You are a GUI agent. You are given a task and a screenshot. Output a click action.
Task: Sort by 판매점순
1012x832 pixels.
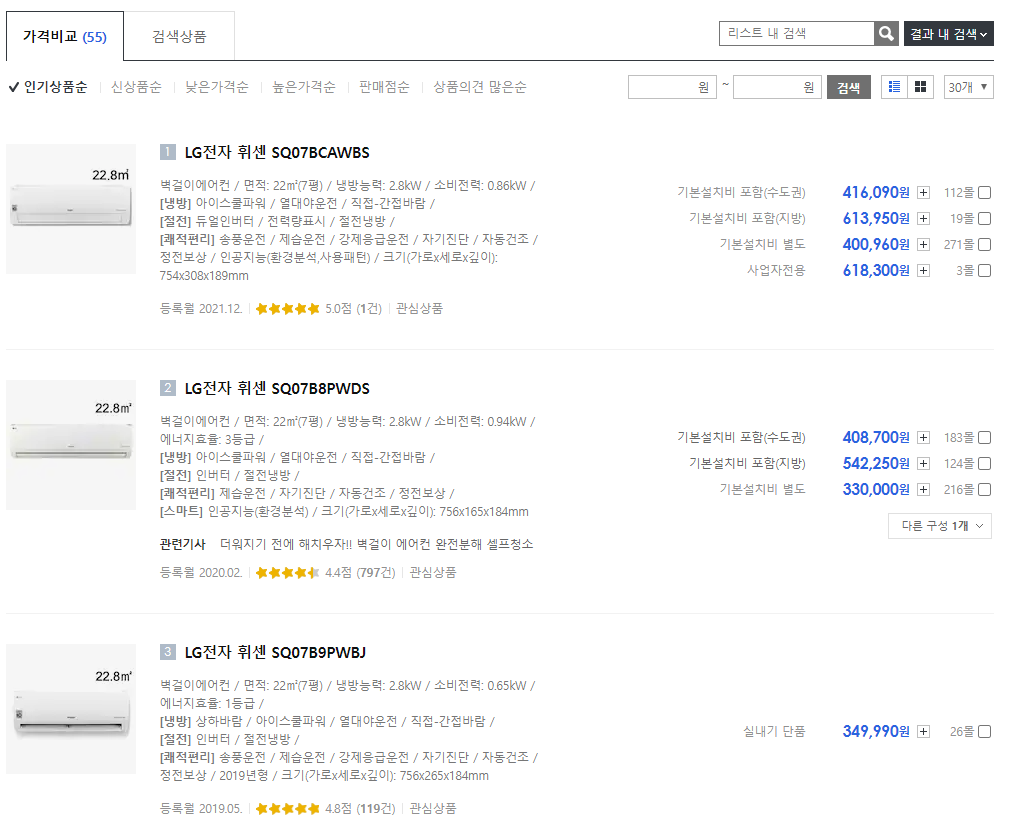coord(384,86)
